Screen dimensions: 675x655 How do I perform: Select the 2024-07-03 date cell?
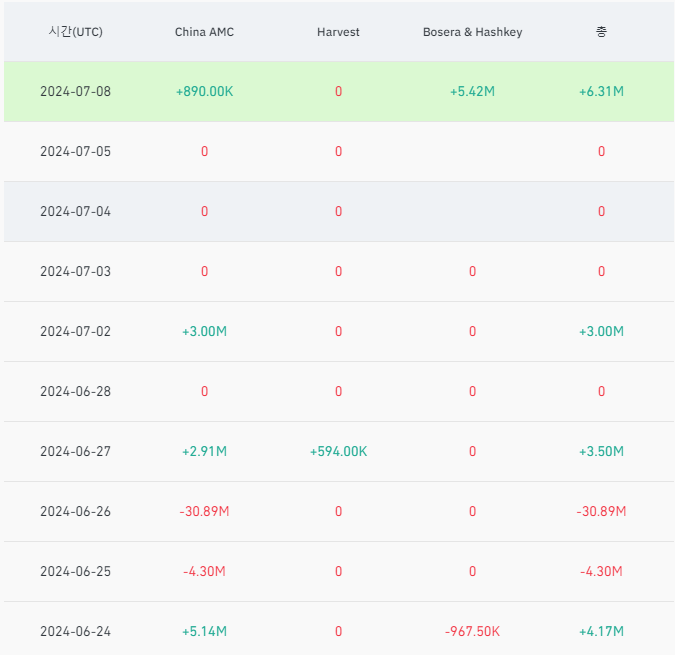[75, 272]
